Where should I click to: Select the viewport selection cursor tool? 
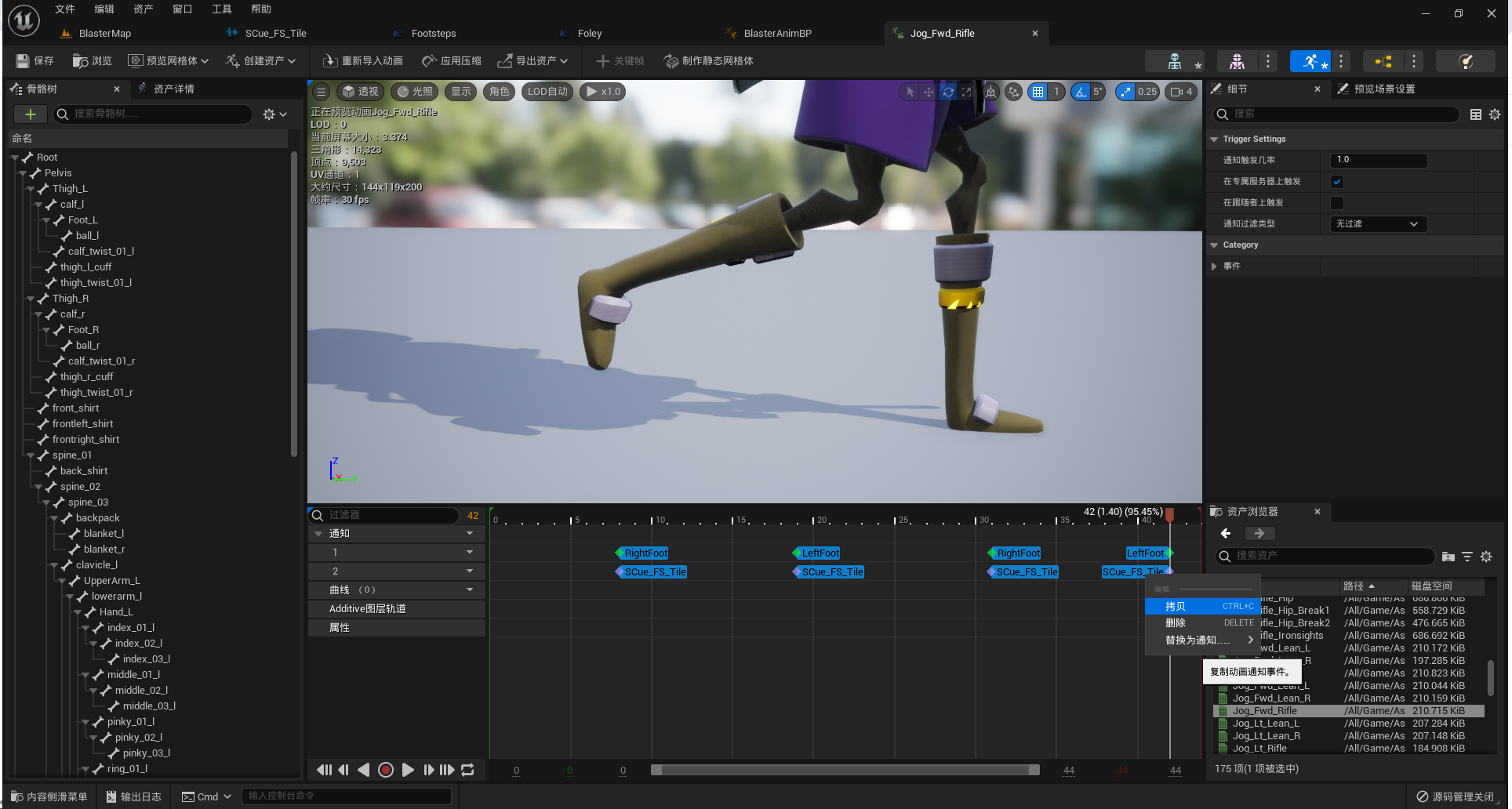910,92
